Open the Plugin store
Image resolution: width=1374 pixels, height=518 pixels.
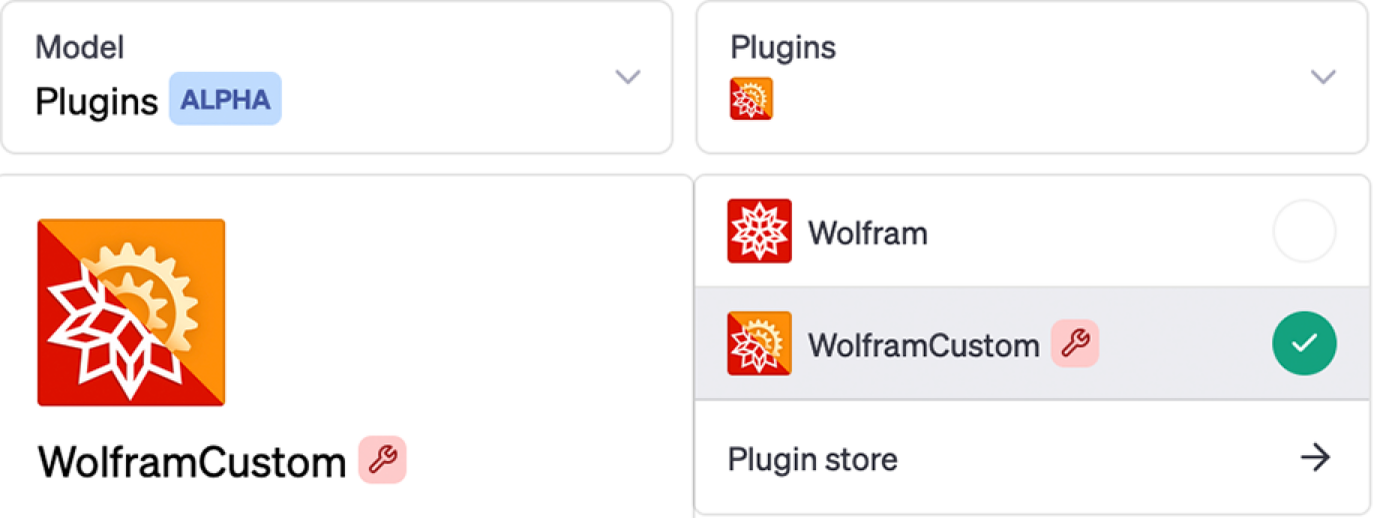pyautogui.click(x=1032, y=458)
